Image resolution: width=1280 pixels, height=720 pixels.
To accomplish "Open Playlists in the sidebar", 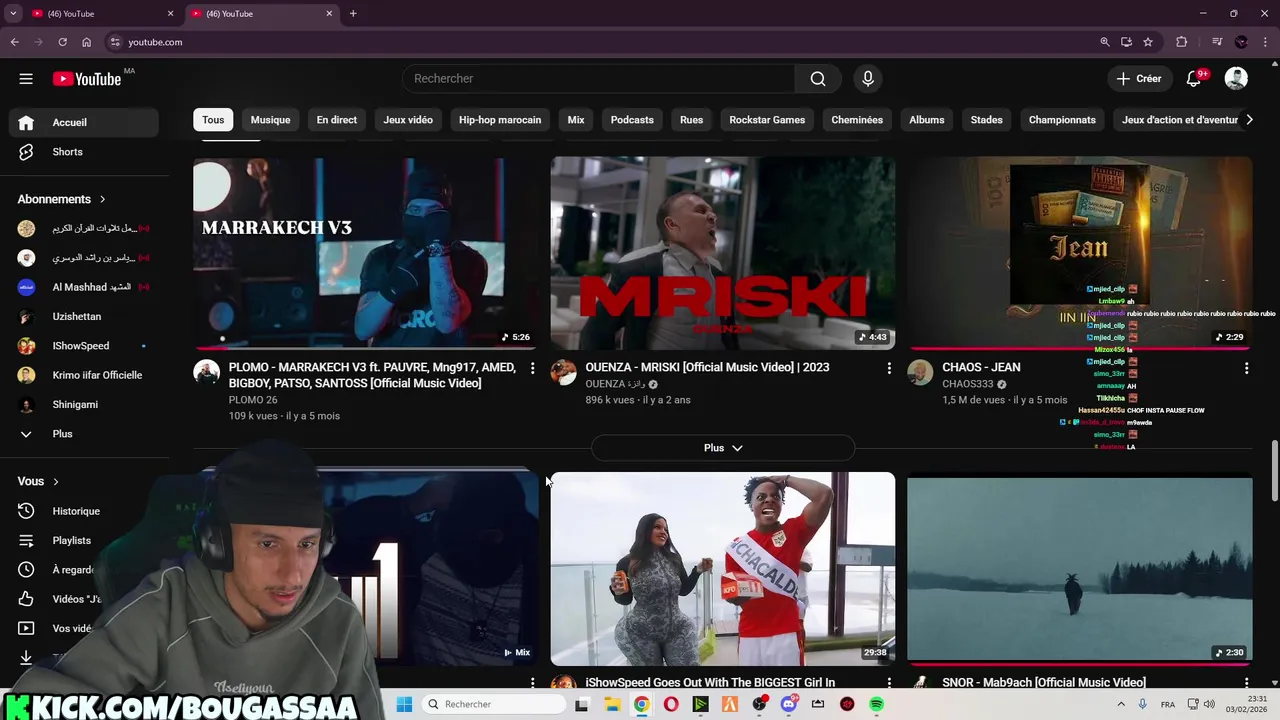I will tap(83, 540).
